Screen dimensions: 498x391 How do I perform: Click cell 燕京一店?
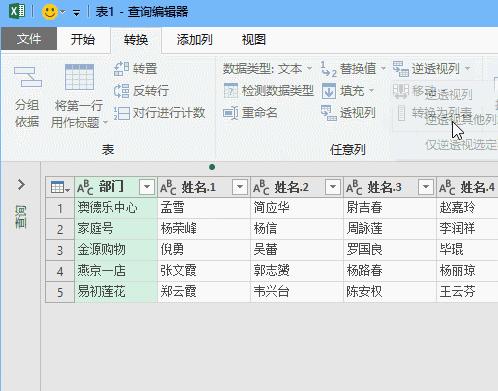pyautogui.click(x=116, y=271)
